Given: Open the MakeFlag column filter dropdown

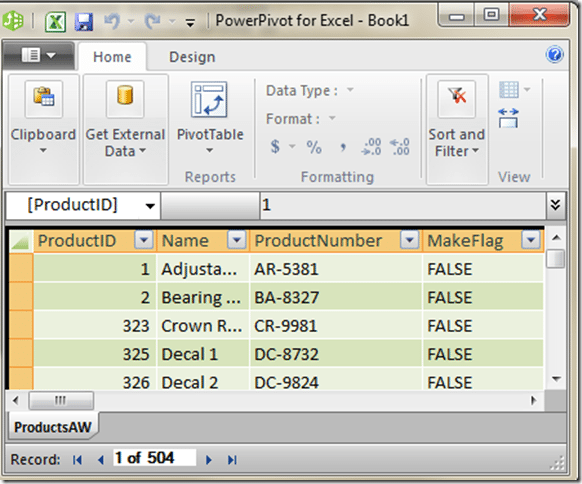Looking at the screenshot, I should pyautogui.click(x=531, y=240).
